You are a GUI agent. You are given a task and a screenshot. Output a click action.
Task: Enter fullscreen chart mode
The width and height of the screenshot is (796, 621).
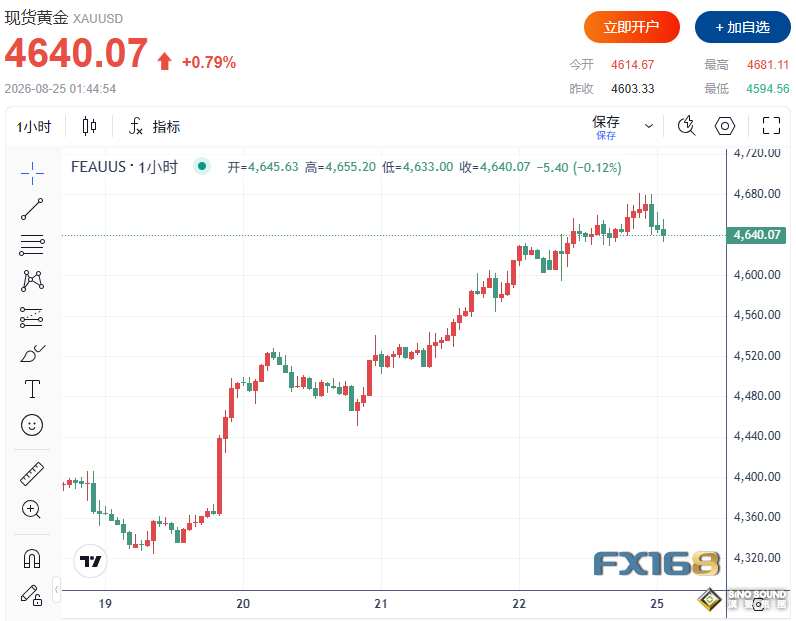click(771, 125)
